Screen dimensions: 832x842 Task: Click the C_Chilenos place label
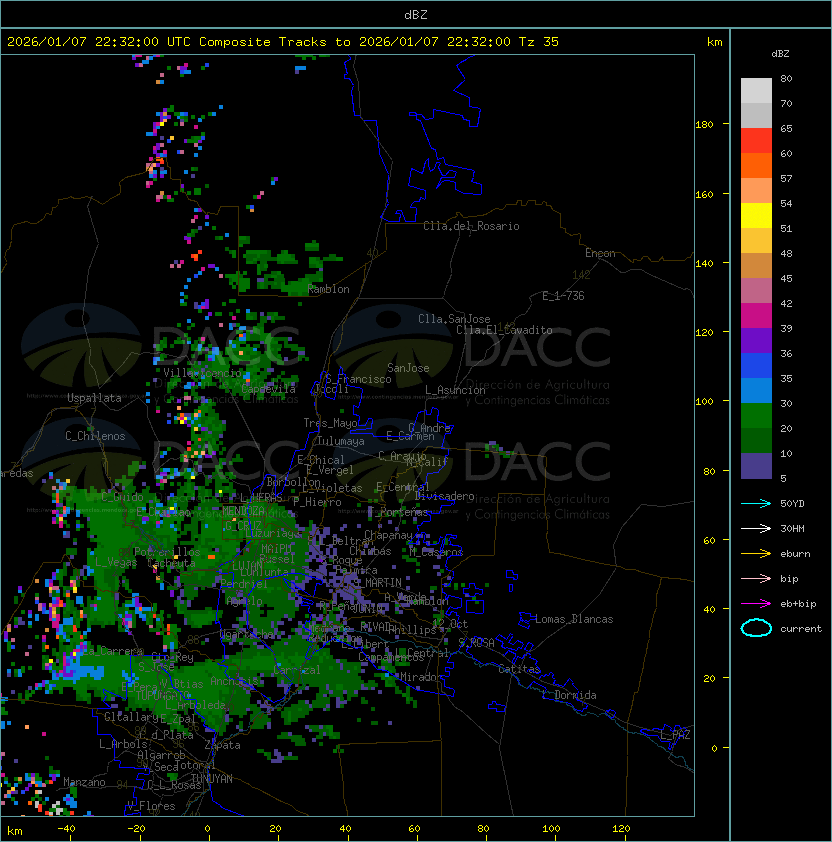pyautogui.click(x=95, y=436)
